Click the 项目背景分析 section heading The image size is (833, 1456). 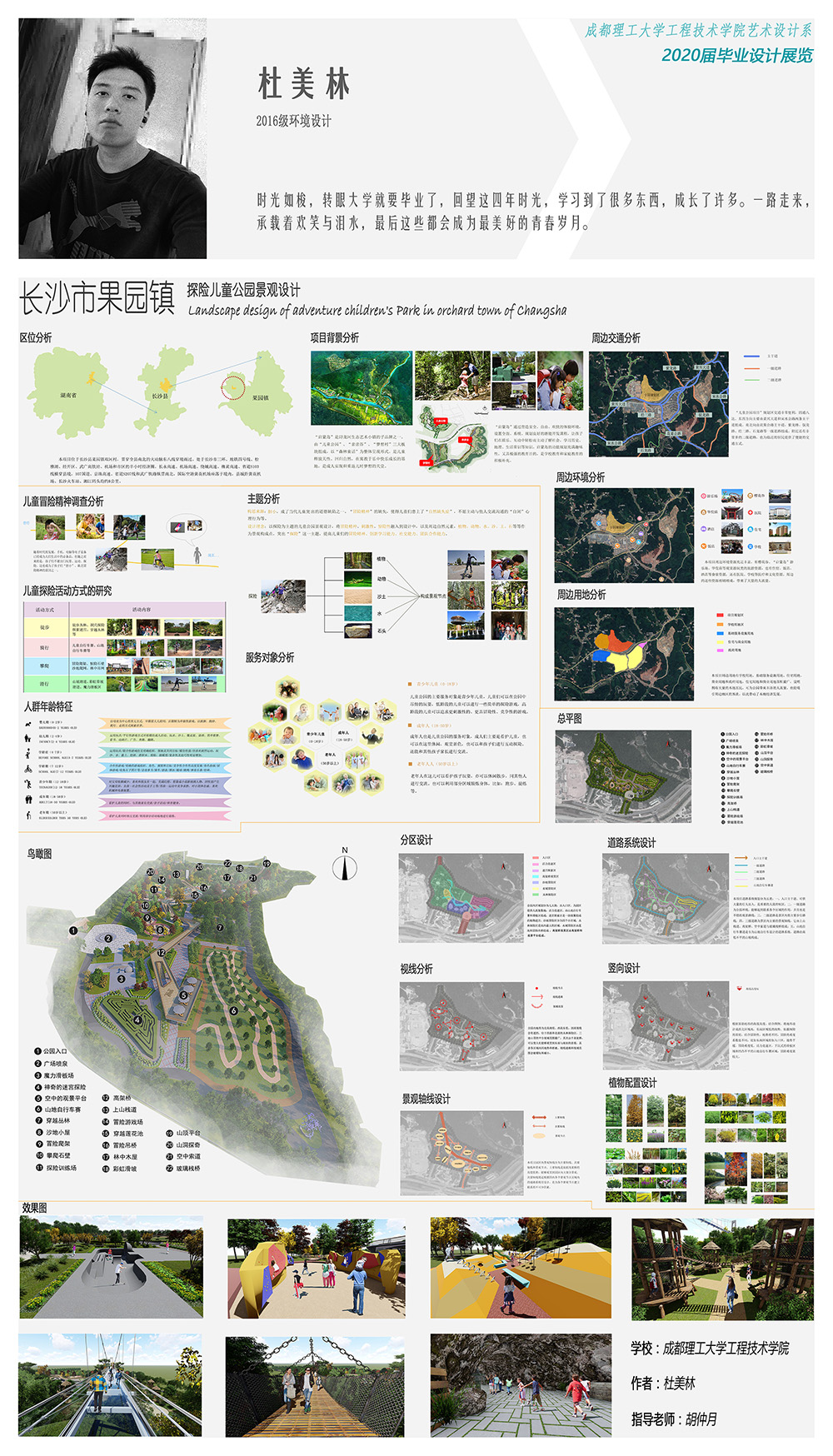point(335,337)
